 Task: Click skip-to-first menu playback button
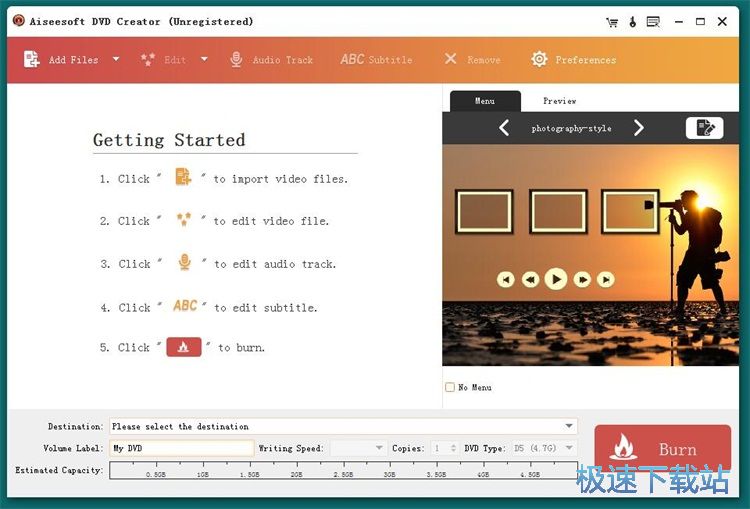pyautogui.click(x=506, y=279)
